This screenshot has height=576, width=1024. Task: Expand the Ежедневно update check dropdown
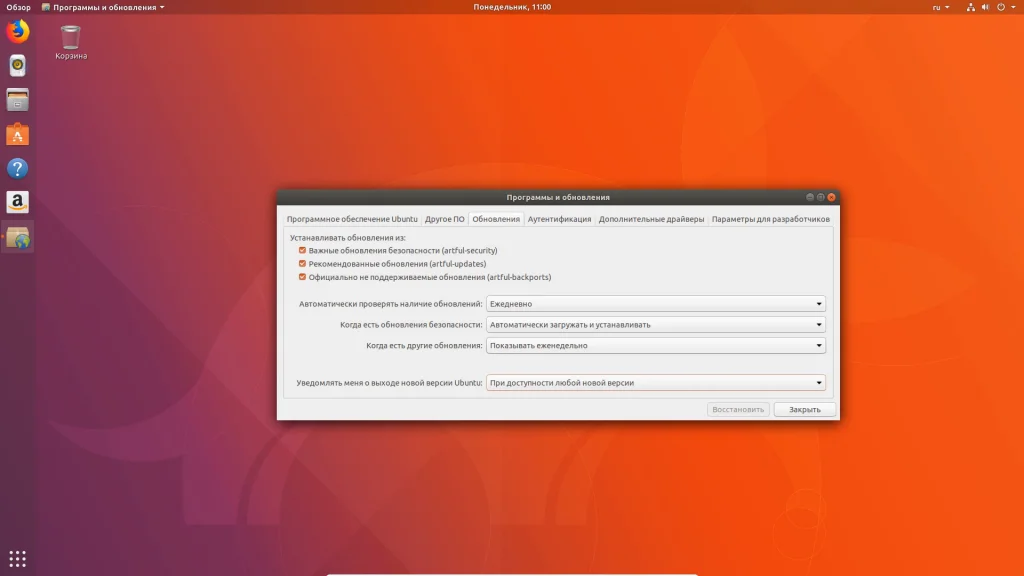point(655,303)
